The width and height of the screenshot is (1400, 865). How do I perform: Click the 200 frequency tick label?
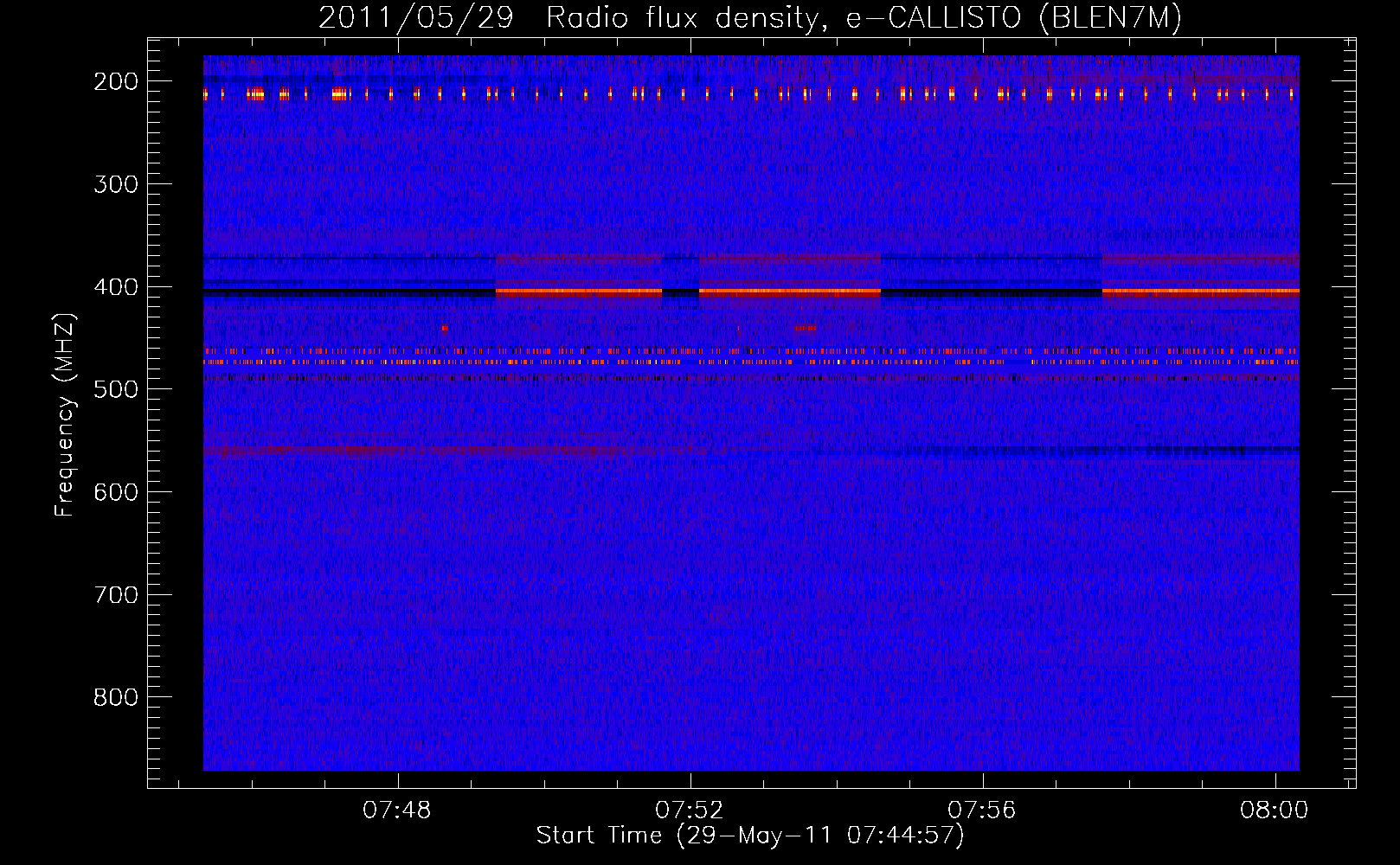point(116,81)
